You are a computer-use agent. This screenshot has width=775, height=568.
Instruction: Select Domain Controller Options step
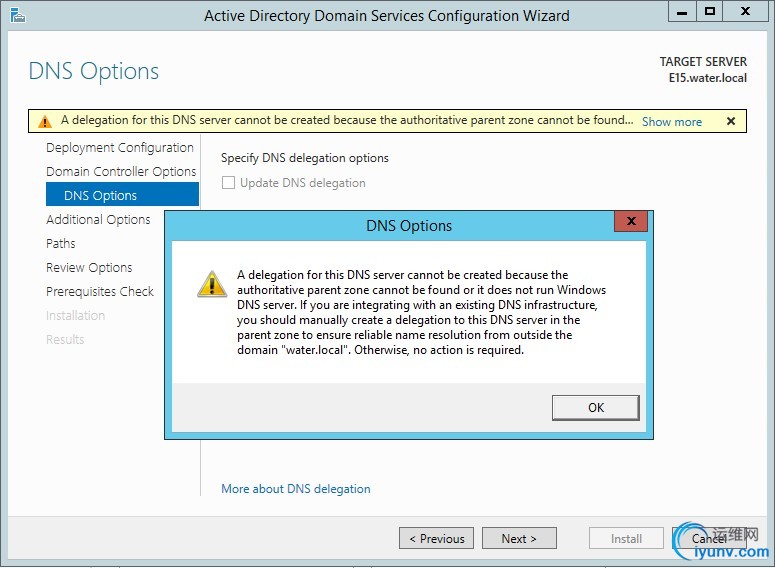121,172
